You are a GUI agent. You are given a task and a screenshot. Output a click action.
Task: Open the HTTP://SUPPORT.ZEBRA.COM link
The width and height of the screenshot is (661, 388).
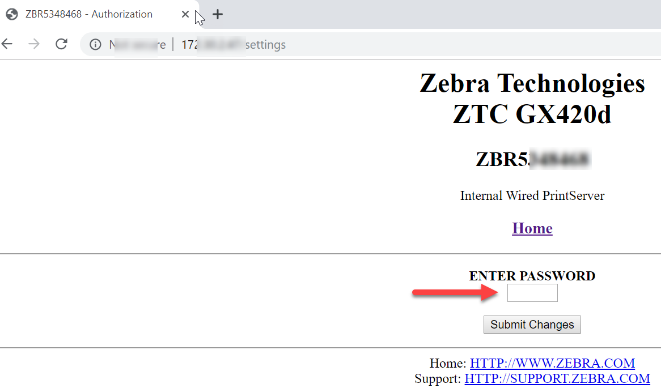[557, 378]
